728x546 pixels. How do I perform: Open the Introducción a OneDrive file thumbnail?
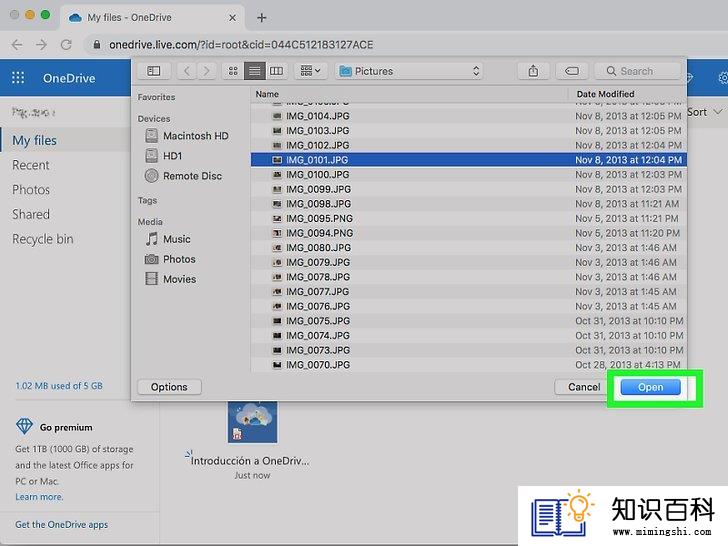point(253,422)
